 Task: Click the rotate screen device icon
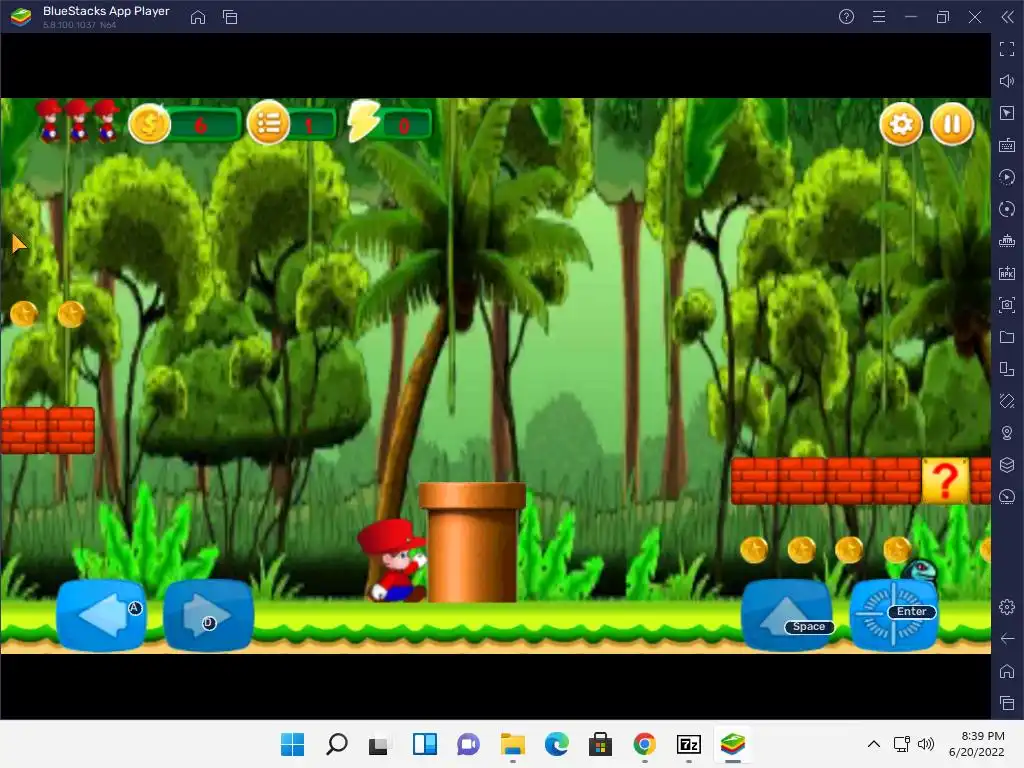[1007, 369]
